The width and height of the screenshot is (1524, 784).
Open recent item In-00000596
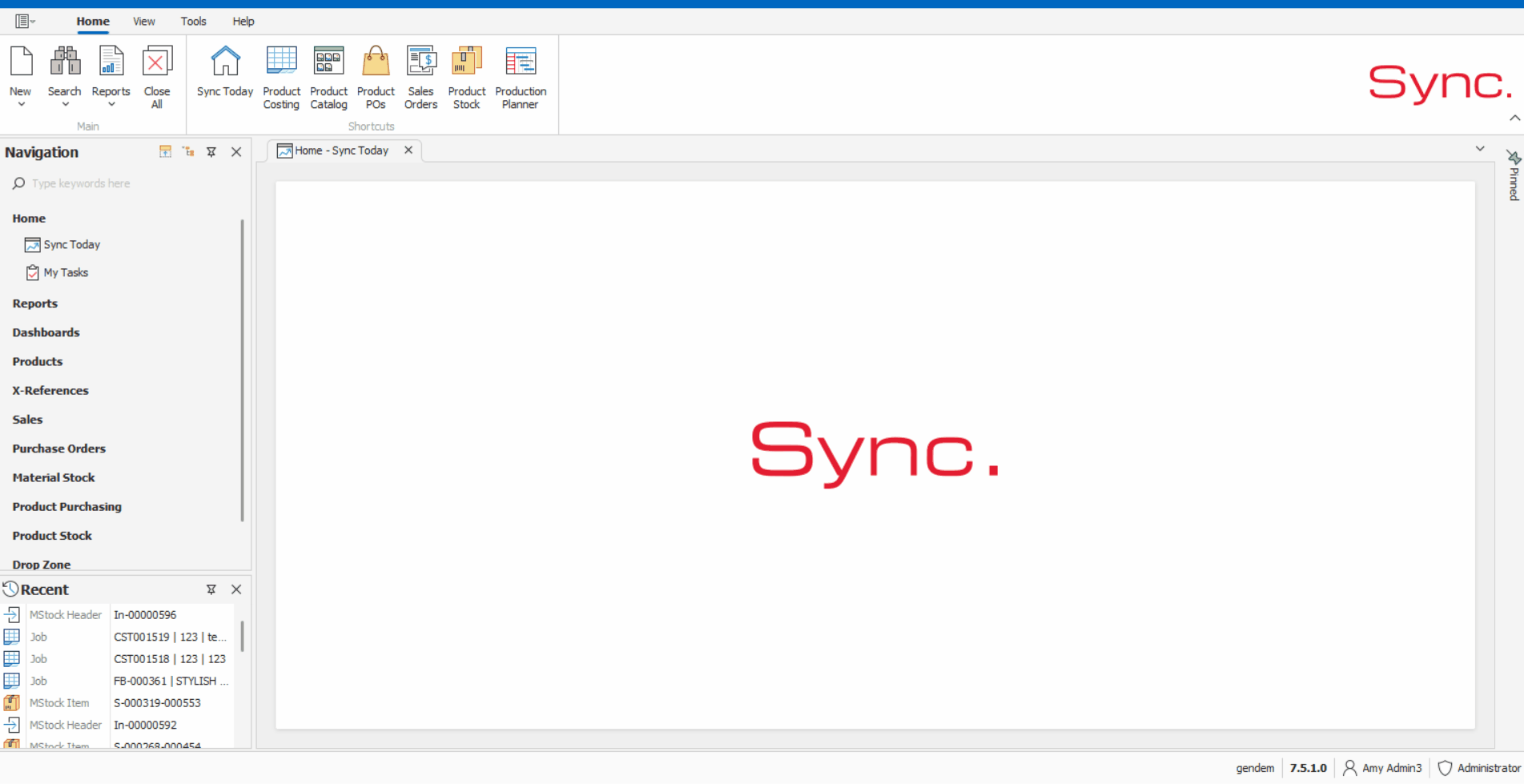[x=145, y=615]
